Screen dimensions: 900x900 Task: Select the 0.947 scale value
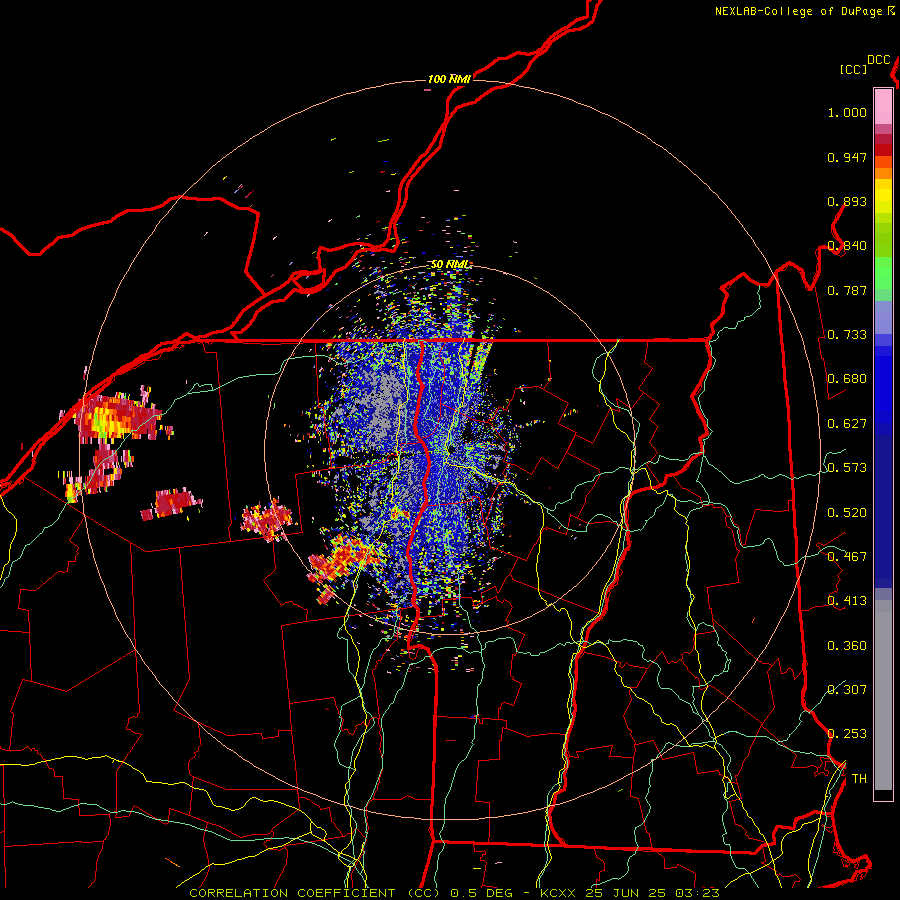click(x=847, y=157)
